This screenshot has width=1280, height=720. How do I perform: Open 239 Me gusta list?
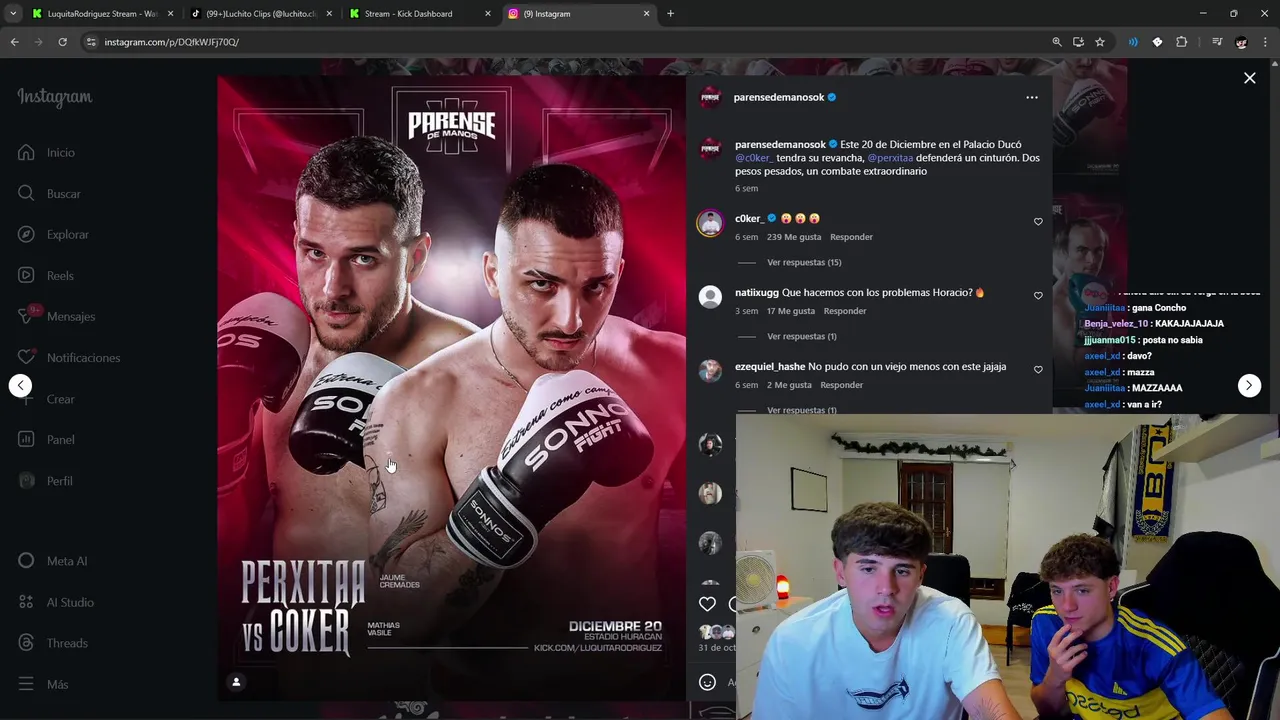(x=794, y=237)
